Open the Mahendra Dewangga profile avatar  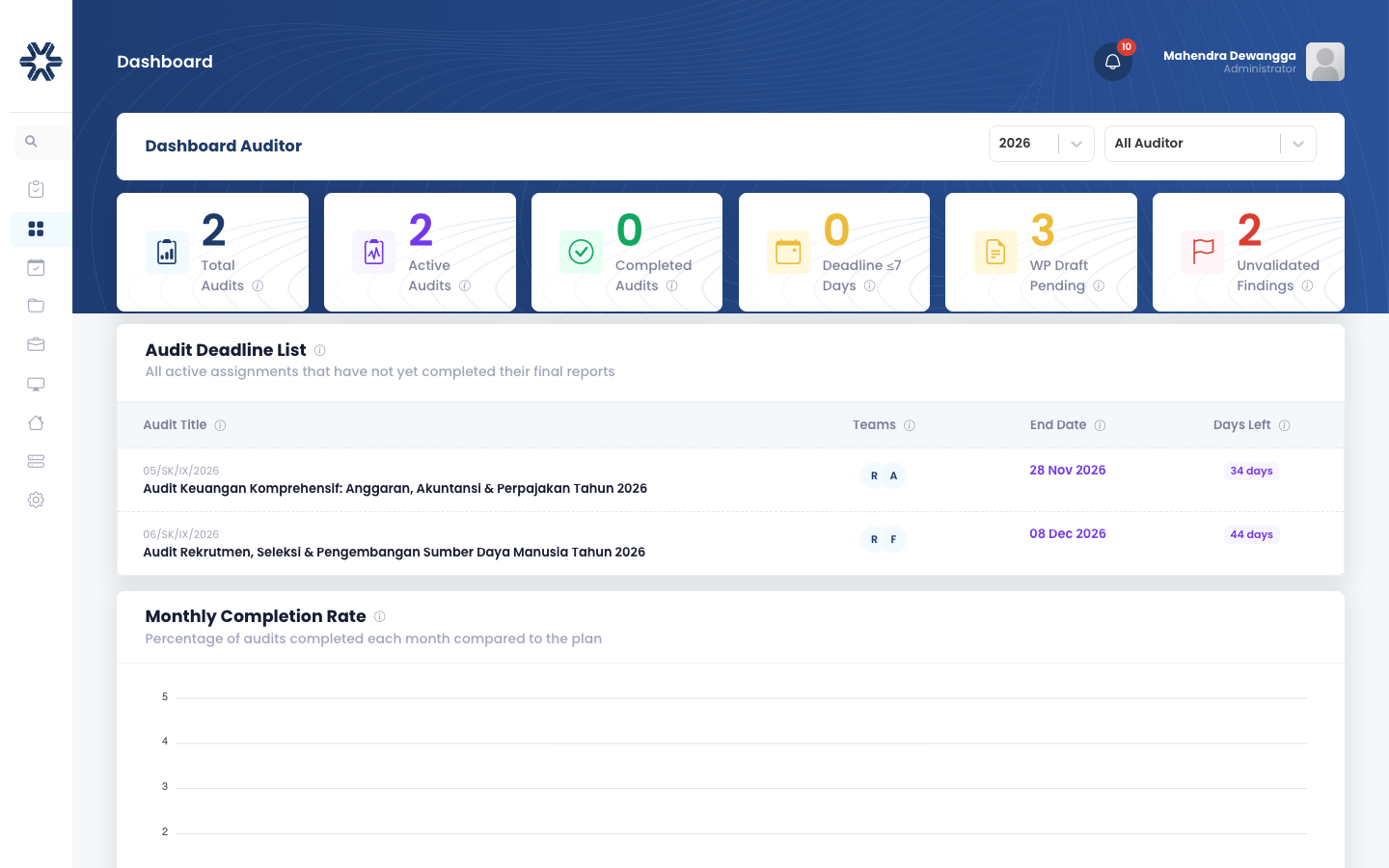pyautogui.click(x=1325, y=62)
